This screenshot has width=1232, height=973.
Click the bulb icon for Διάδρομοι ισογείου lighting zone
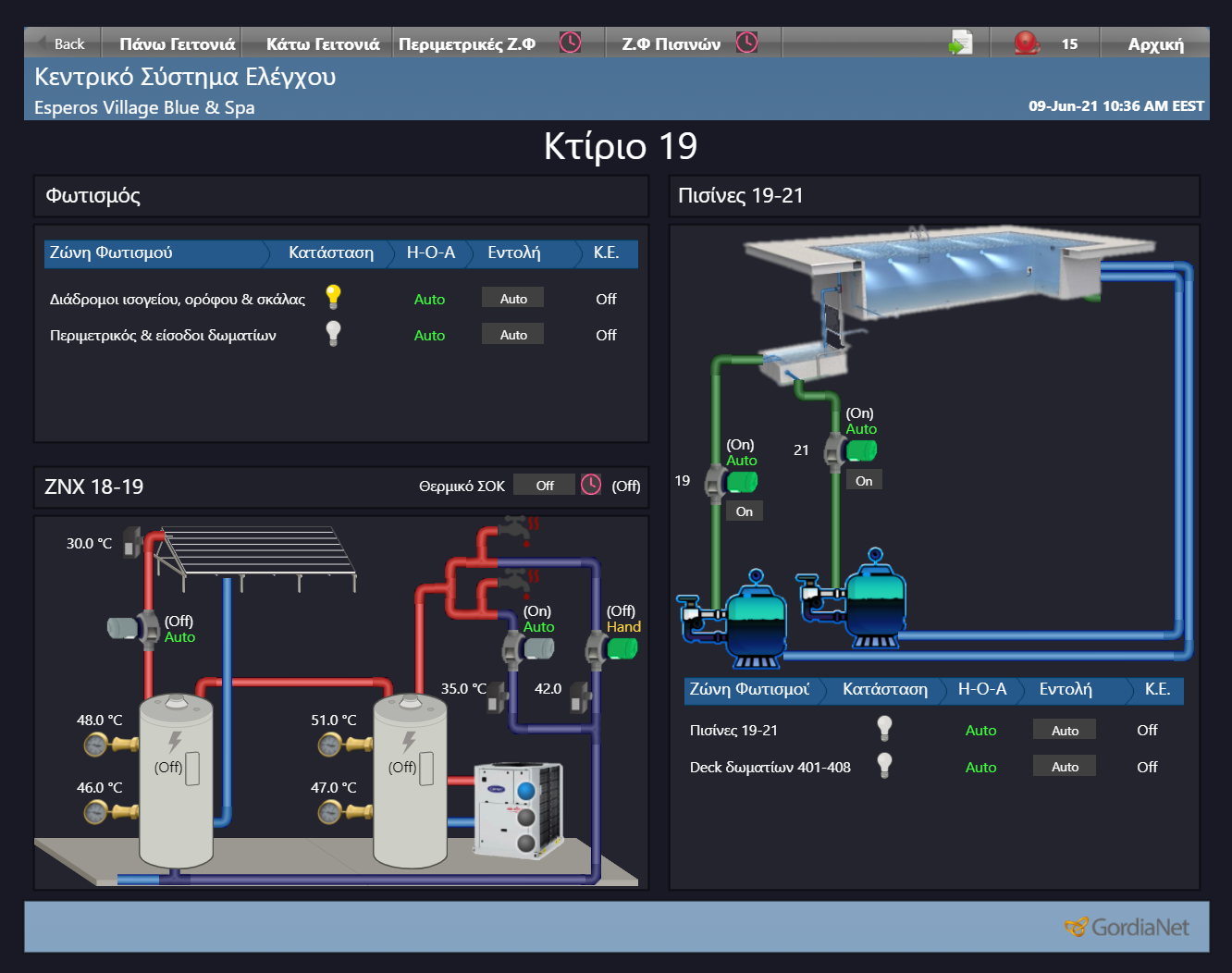(x=333, y=297)
